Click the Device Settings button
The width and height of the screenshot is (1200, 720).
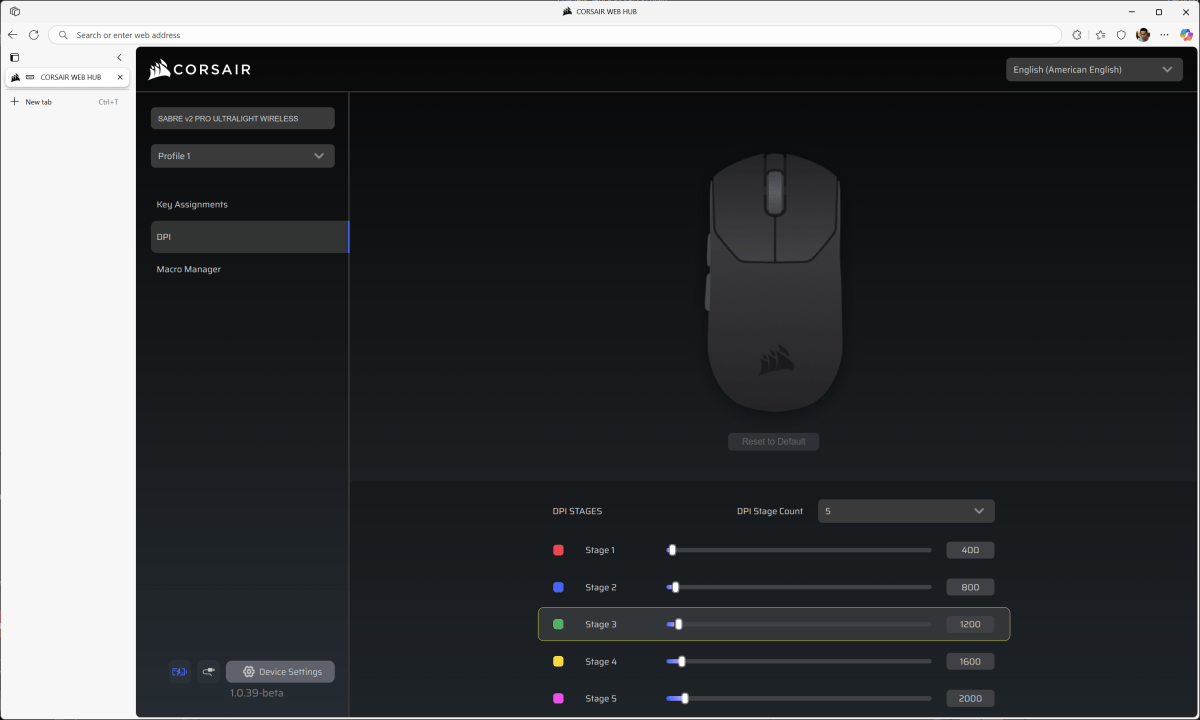280,672
